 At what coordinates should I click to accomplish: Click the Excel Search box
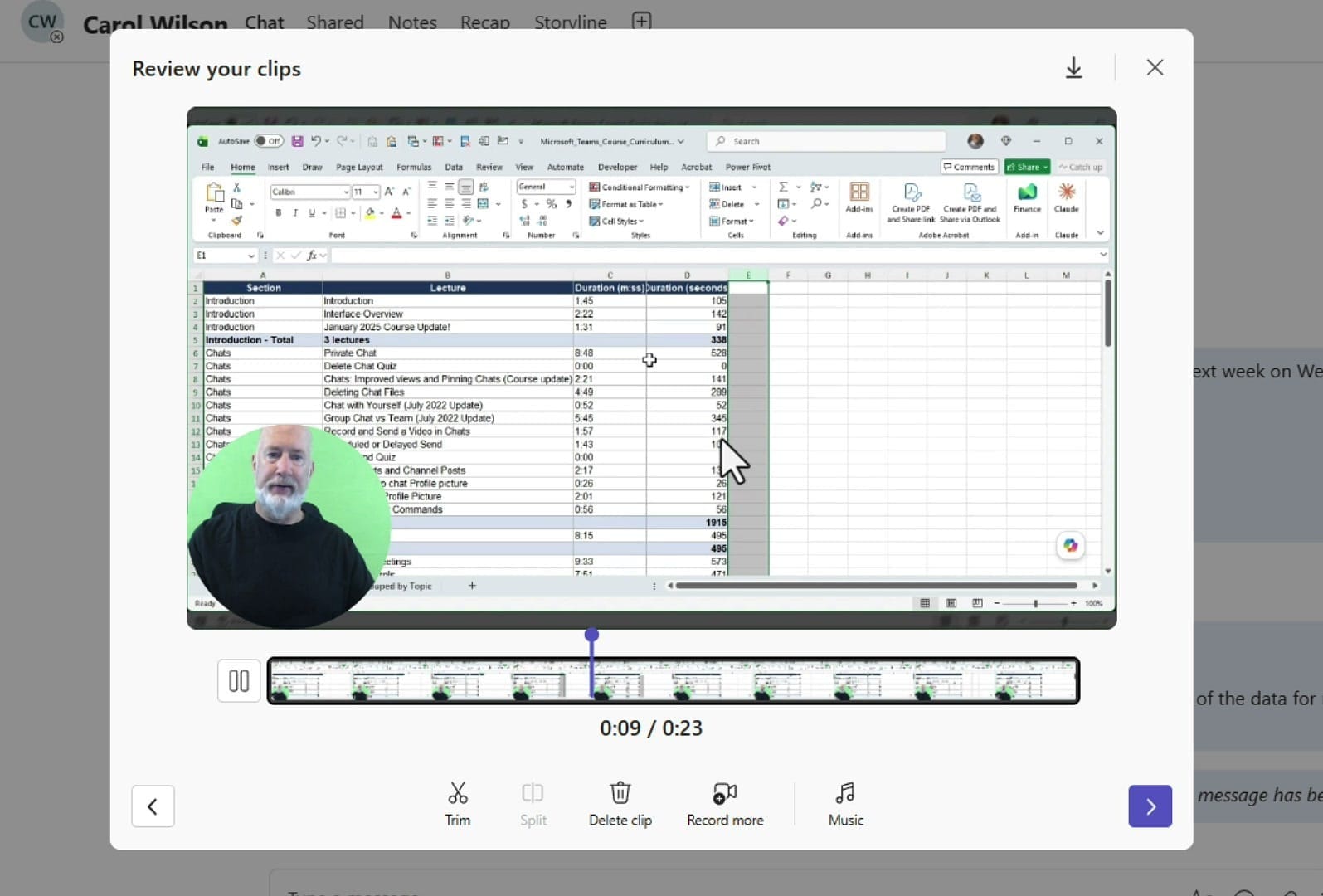(825, 141)
